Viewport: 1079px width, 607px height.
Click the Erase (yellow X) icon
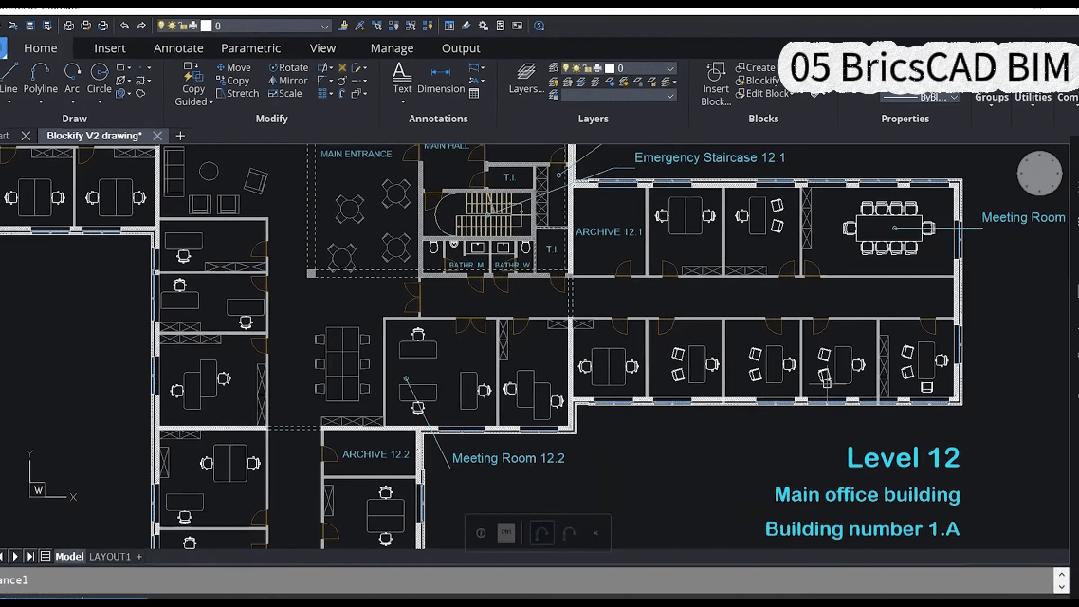pos(342,67)
